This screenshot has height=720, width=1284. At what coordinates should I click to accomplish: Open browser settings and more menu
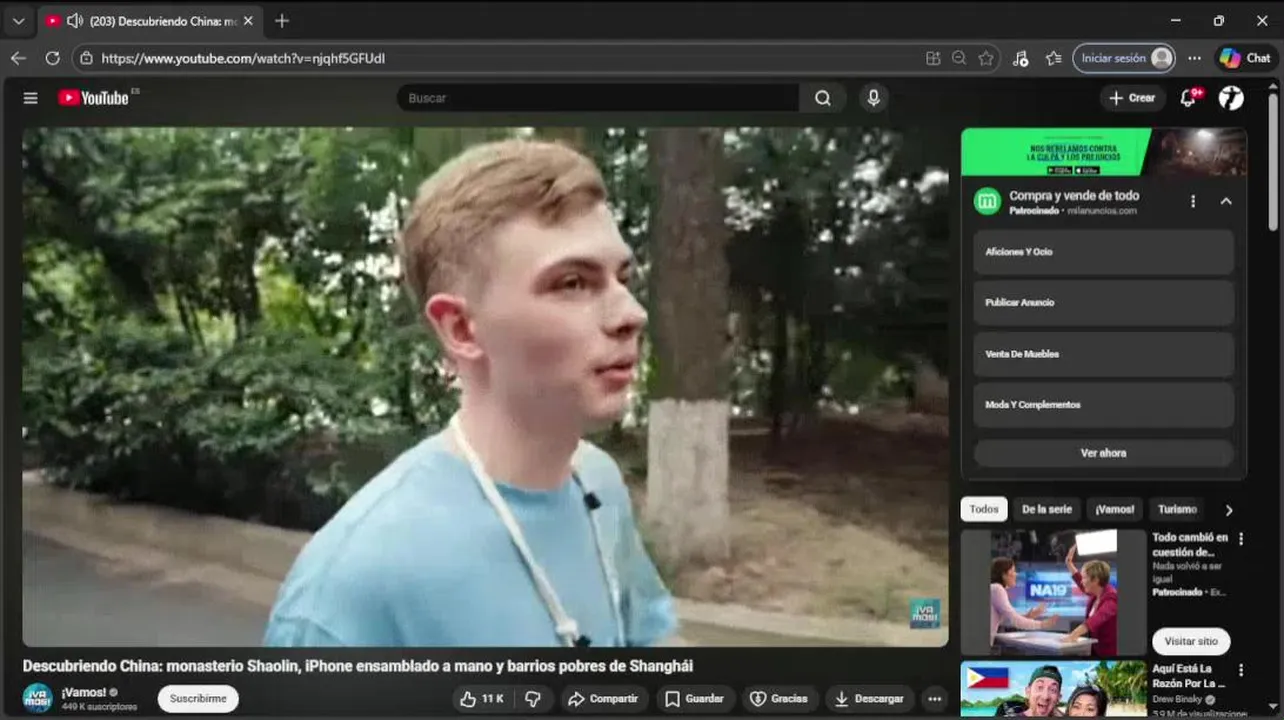pos(1195,58)
